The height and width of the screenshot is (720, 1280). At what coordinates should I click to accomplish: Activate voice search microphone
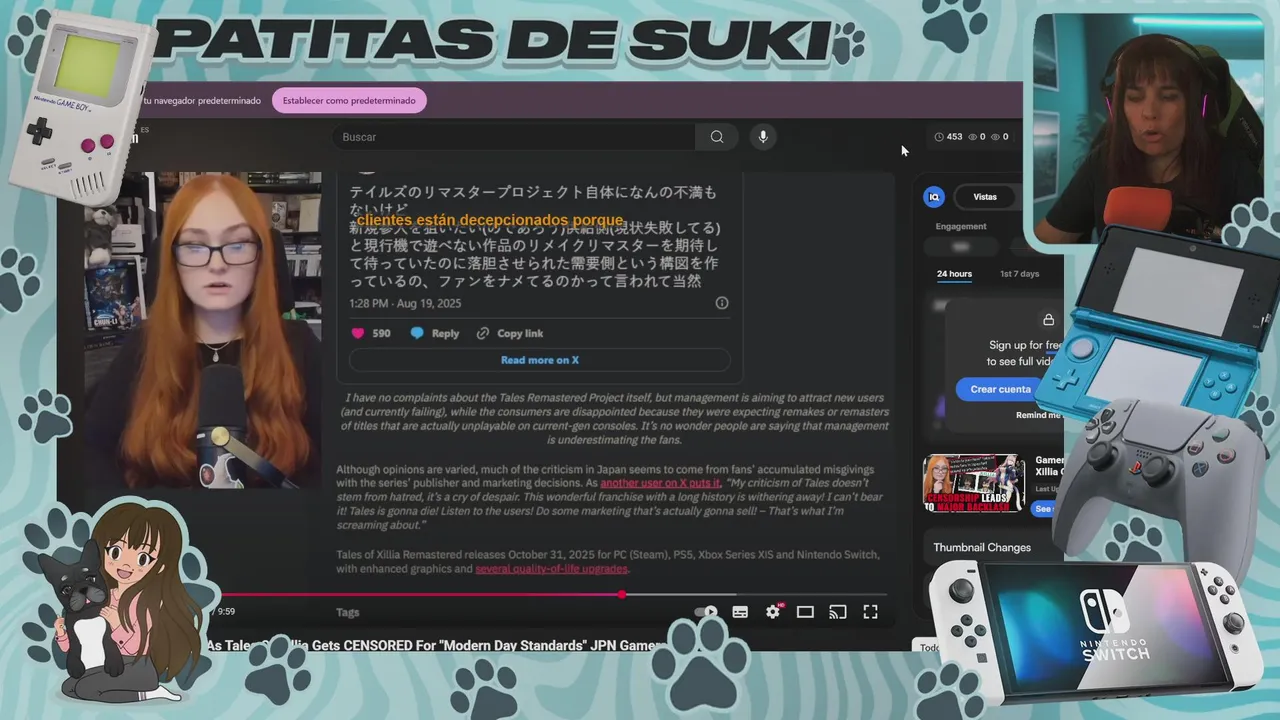point(763,137)
